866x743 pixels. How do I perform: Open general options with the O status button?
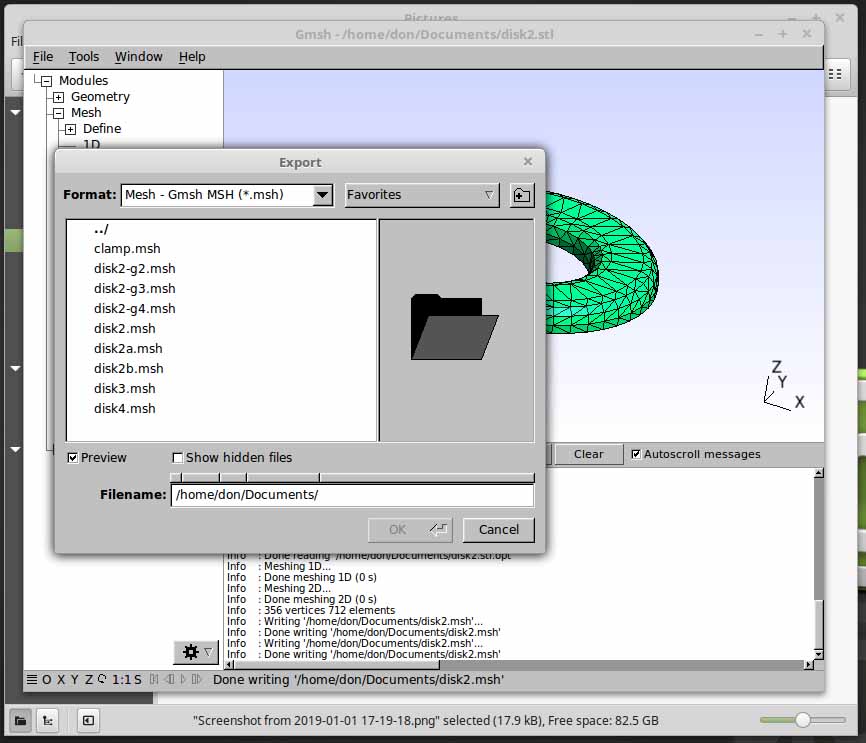[47, 679]
